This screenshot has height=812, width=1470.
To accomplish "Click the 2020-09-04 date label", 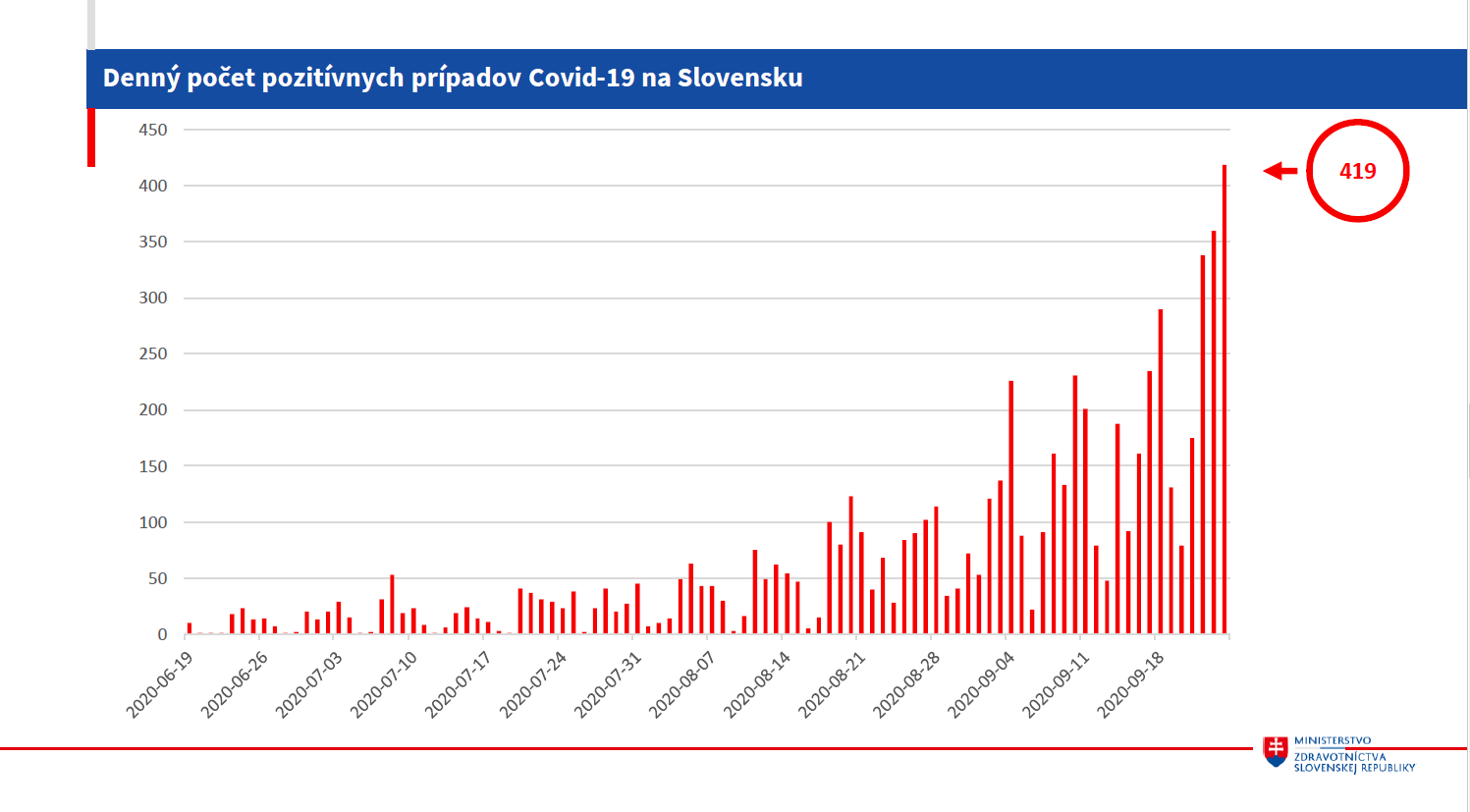I will [x=980, y=684].
